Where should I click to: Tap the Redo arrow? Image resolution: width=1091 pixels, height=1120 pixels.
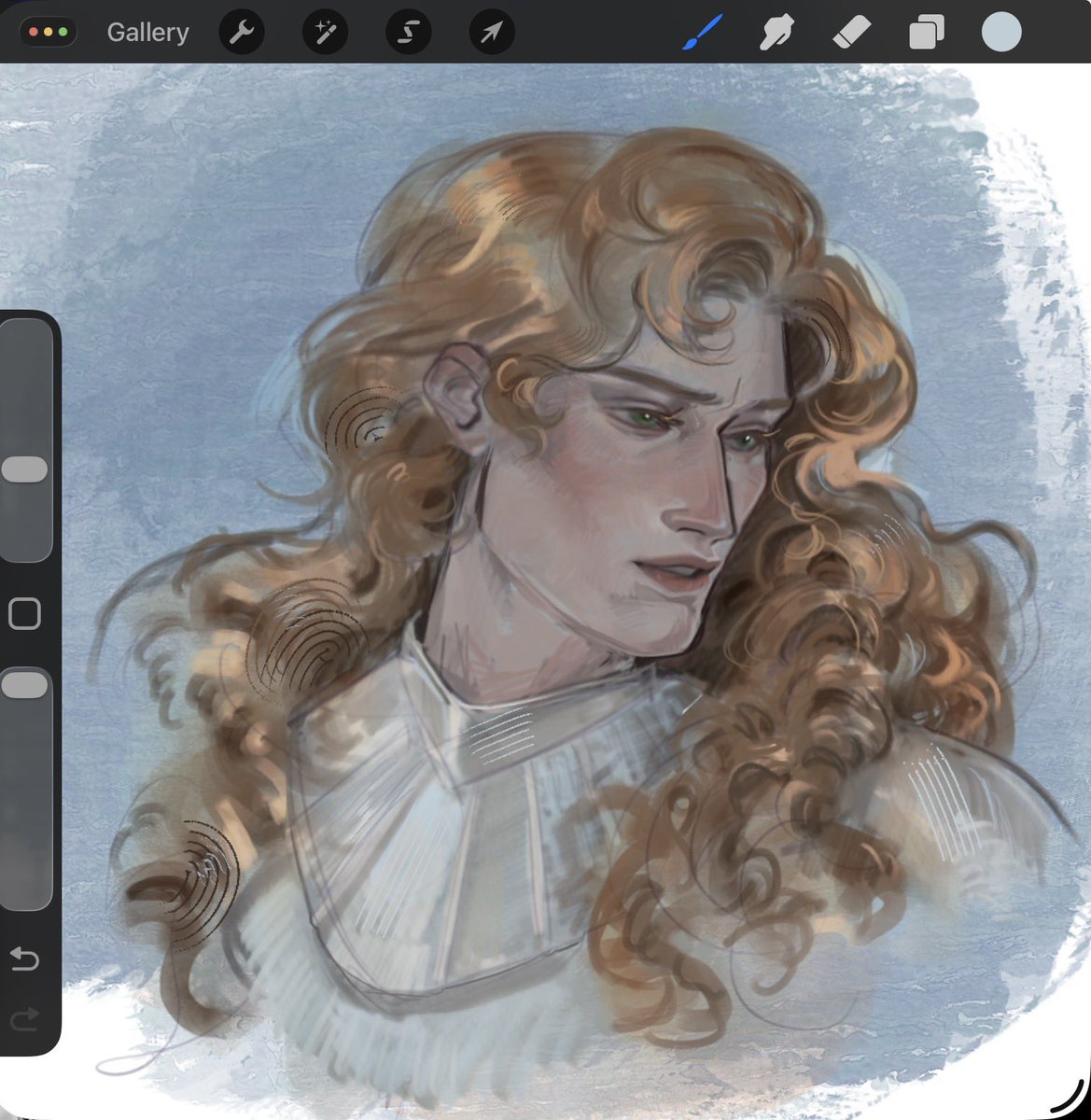click(x=25, y=1019)
